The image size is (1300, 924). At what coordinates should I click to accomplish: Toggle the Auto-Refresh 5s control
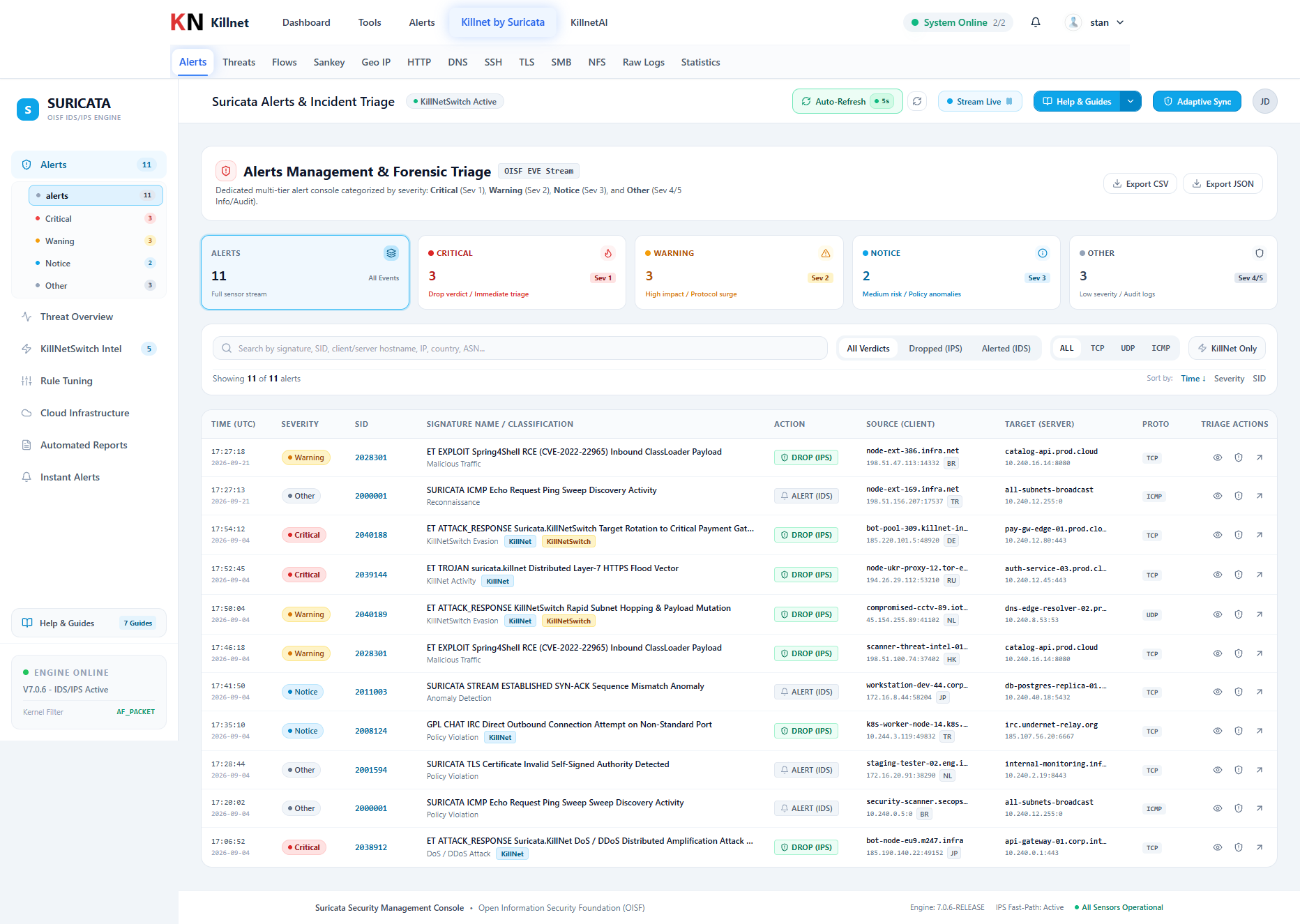point(847,101)
